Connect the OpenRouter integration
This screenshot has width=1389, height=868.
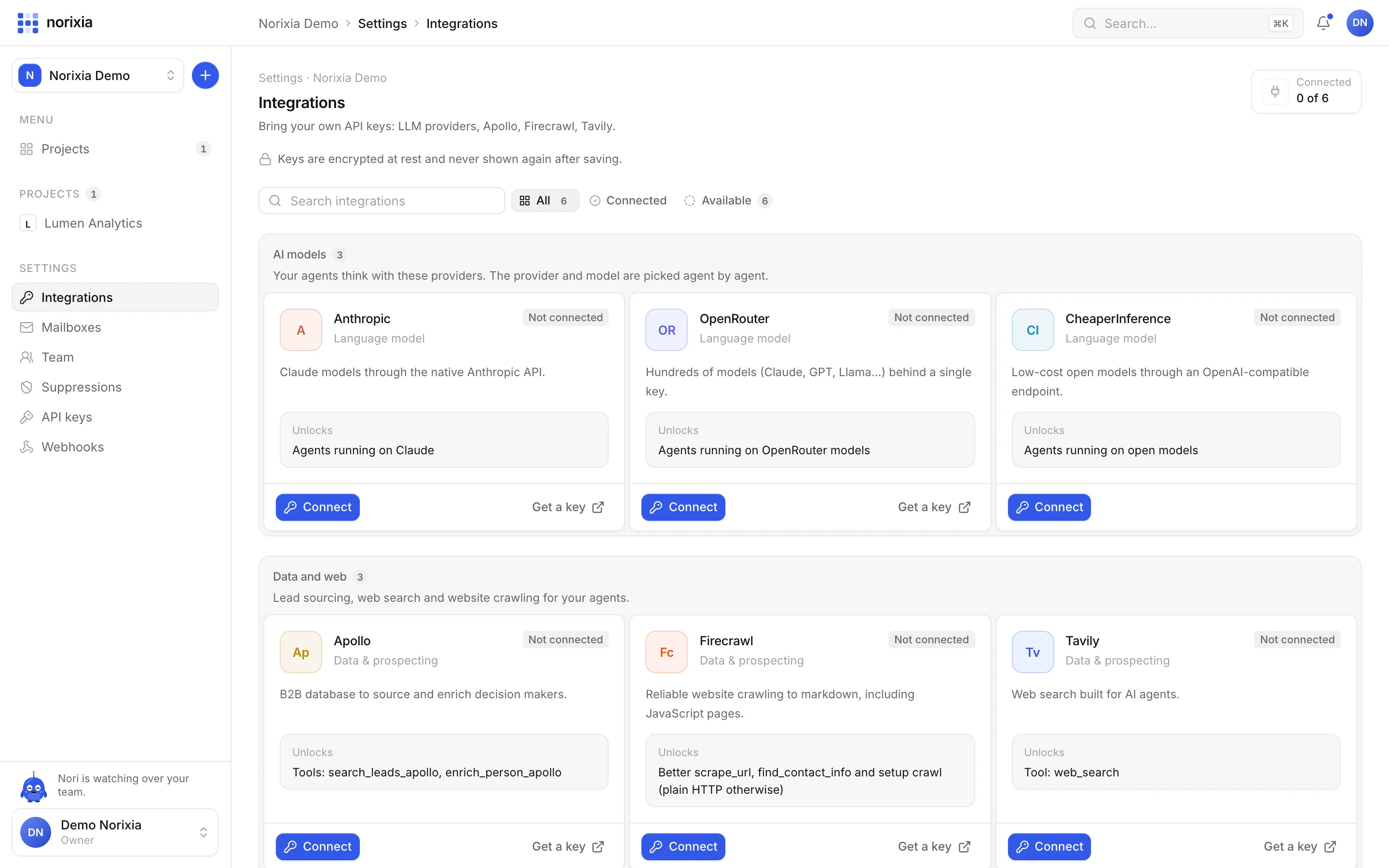click(683, 507)
